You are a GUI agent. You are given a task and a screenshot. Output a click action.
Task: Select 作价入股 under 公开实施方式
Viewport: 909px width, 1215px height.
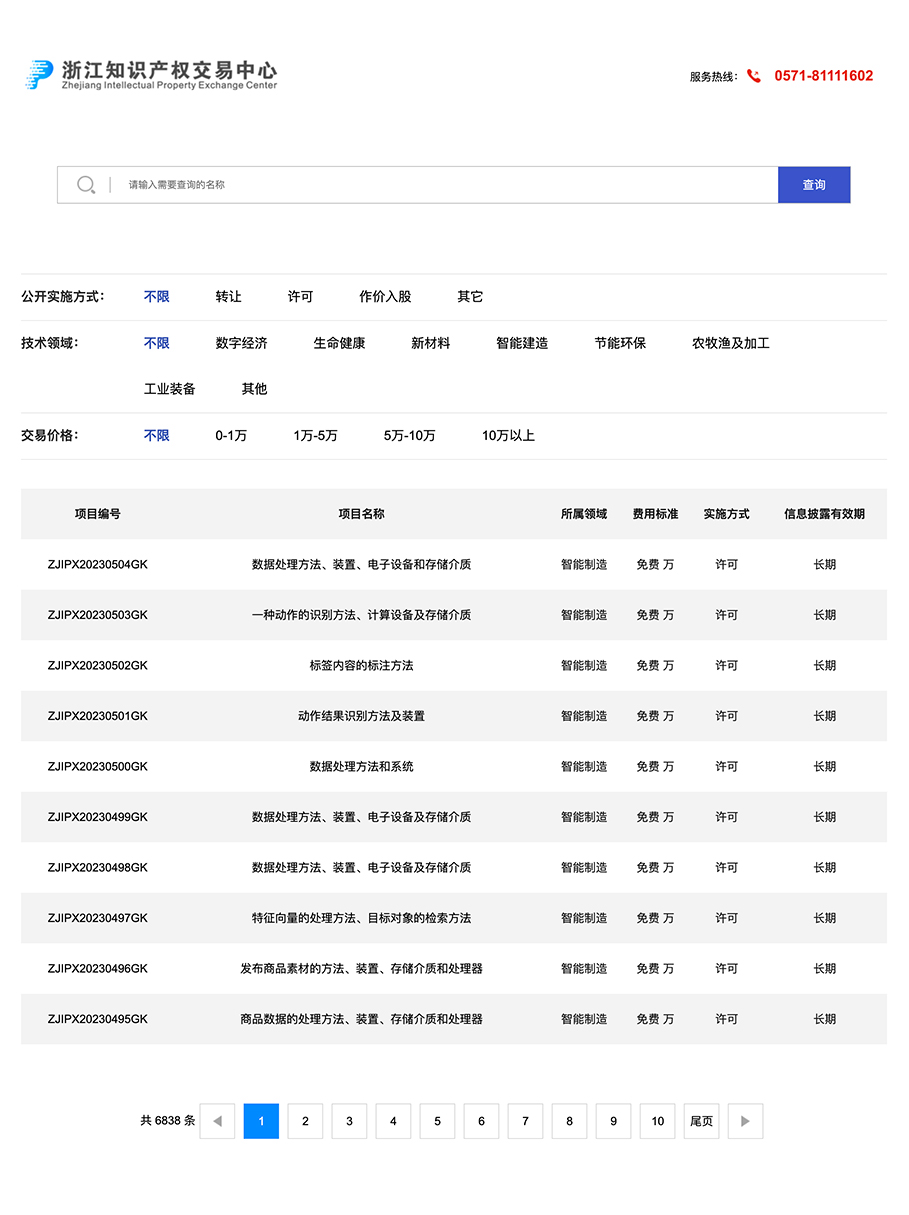click(385, 296)
